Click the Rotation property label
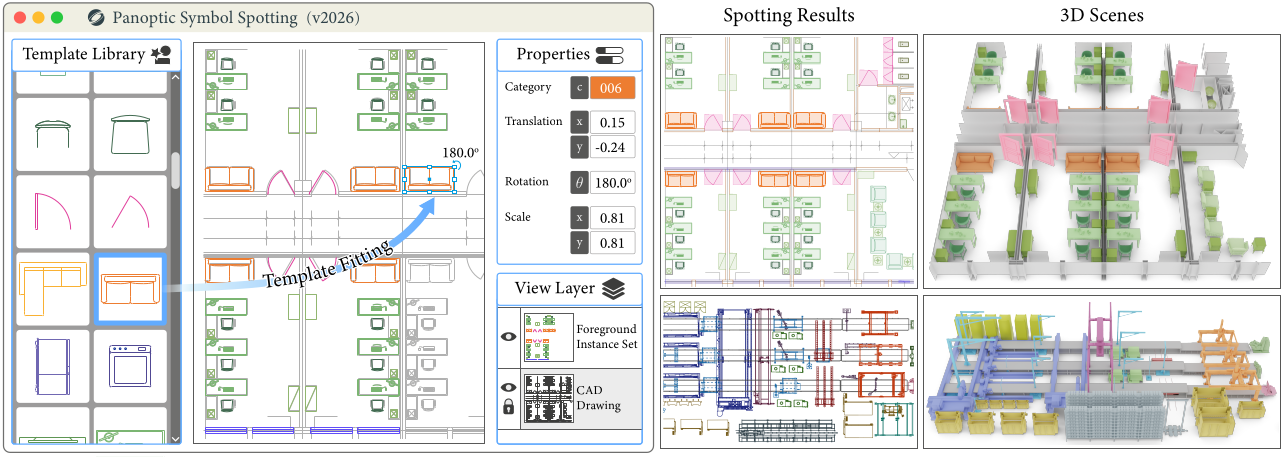Viewport: 1284px width, 457px height. point(527,182)
